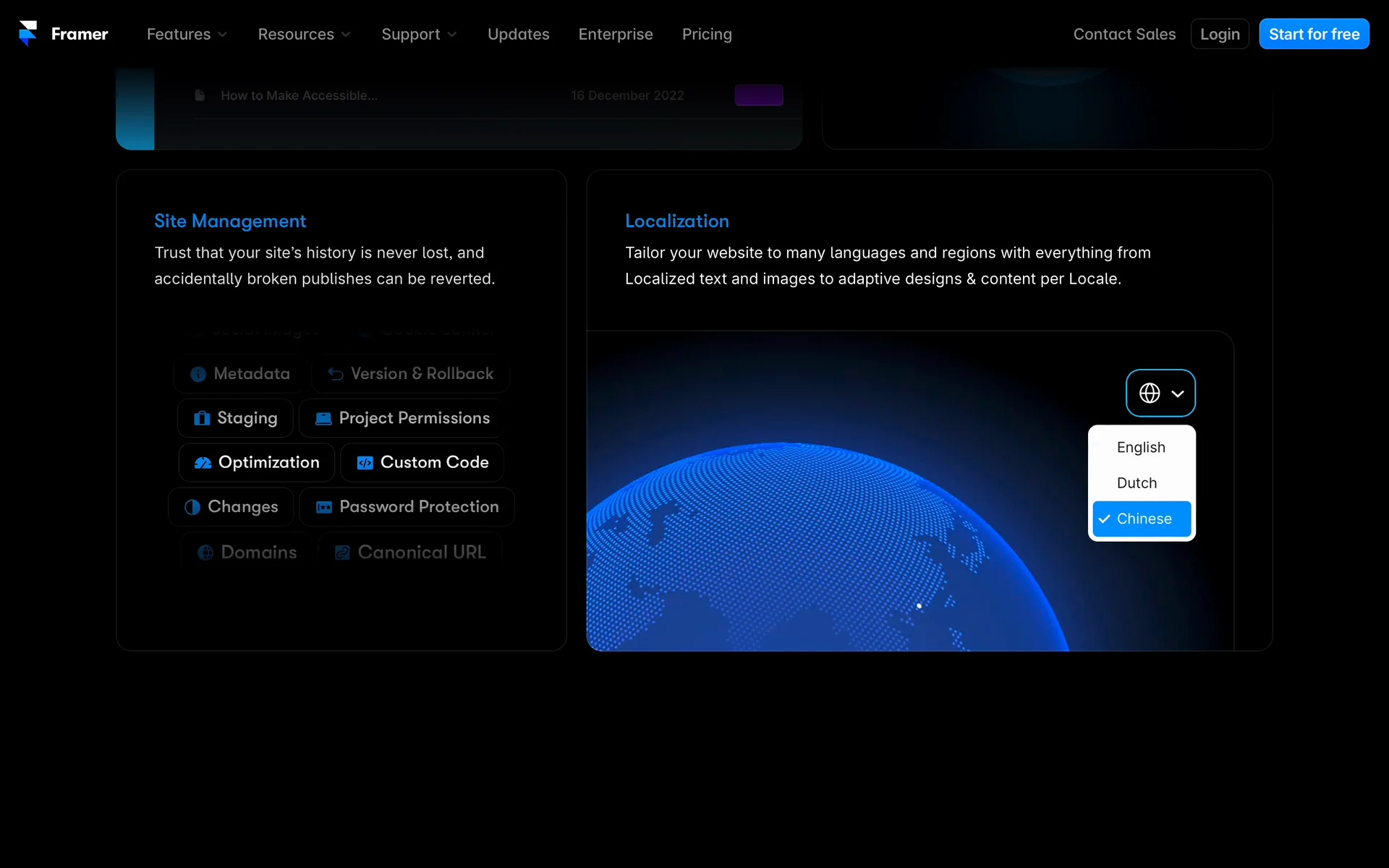Go to the Pricing page
This screenshot has width=1389, height=868.
pyautogui.click(x=707, y=34)
